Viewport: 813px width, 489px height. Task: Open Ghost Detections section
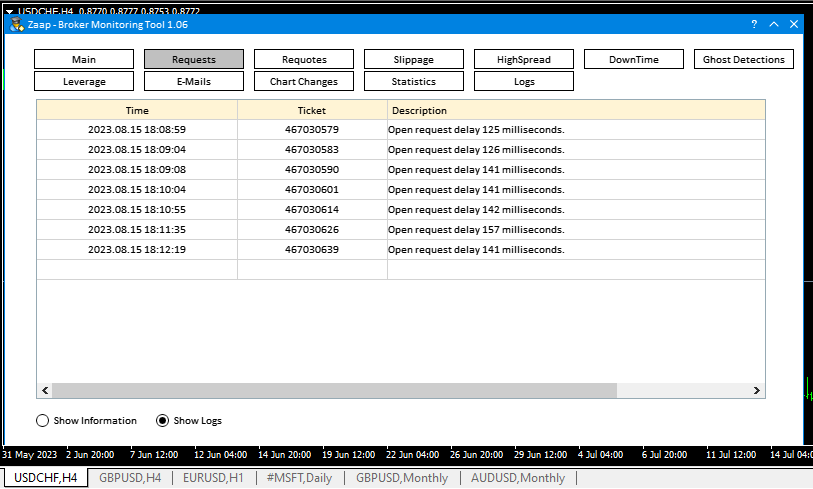744,59
